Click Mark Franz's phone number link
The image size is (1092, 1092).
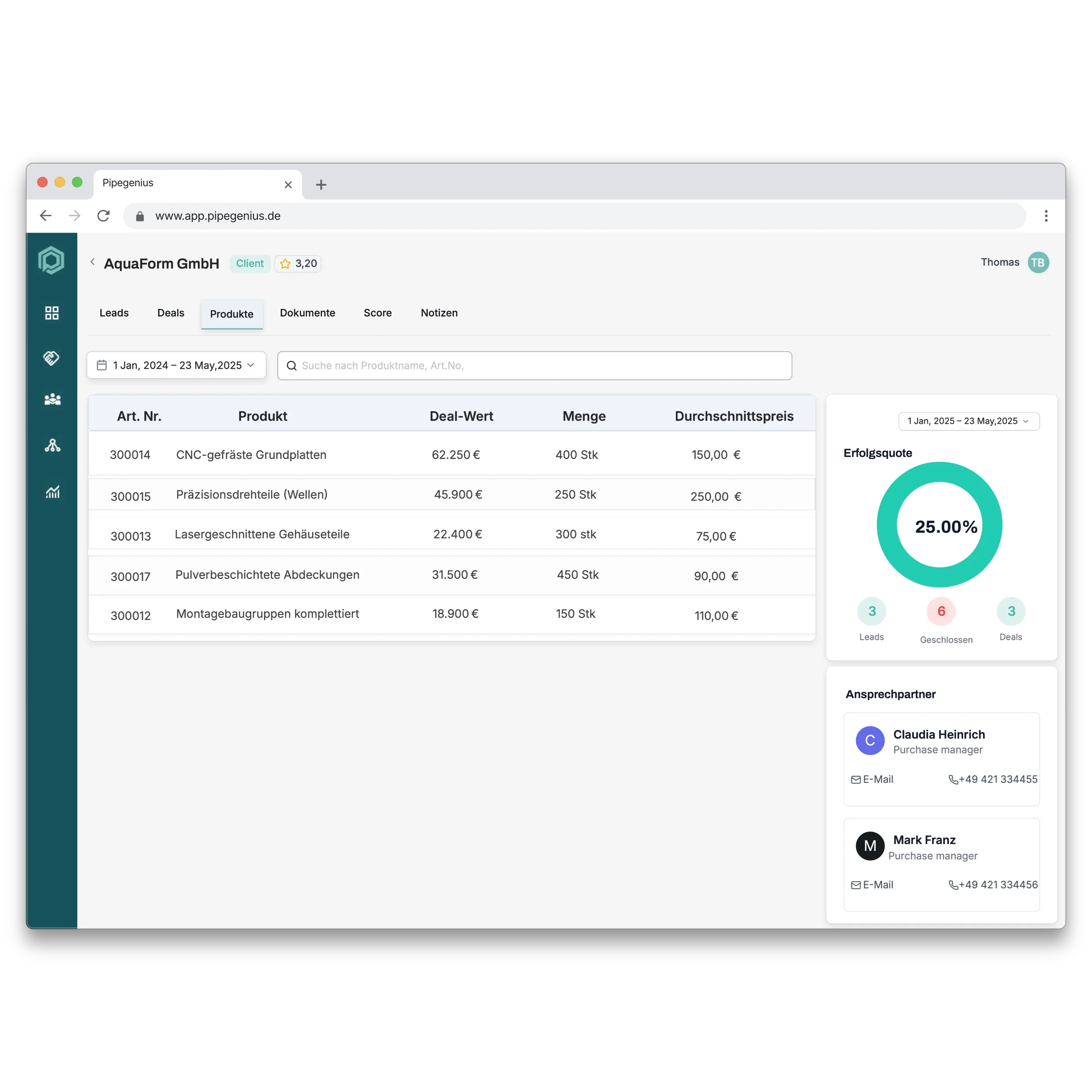pos(992,885)
